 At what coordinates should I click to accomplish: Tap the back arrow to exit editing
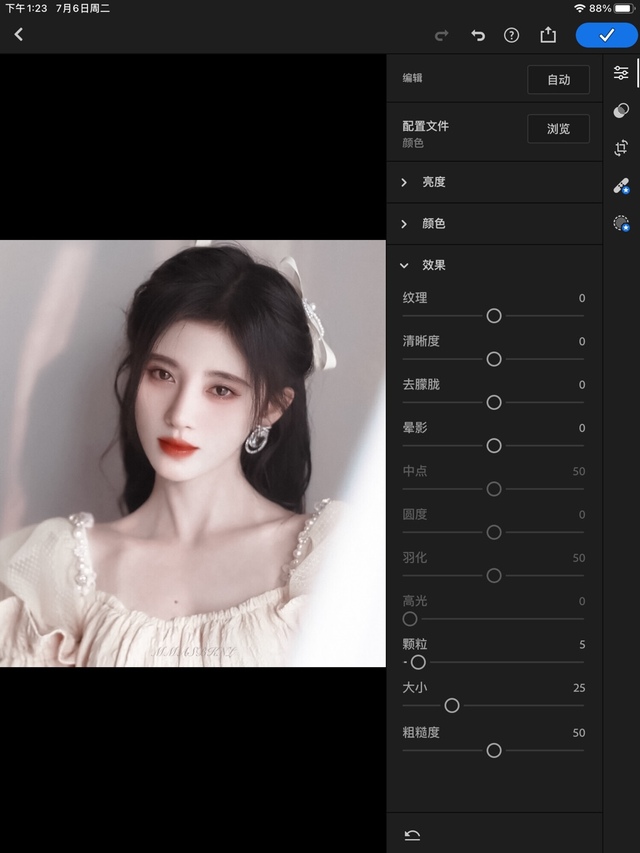pos(18,35)
